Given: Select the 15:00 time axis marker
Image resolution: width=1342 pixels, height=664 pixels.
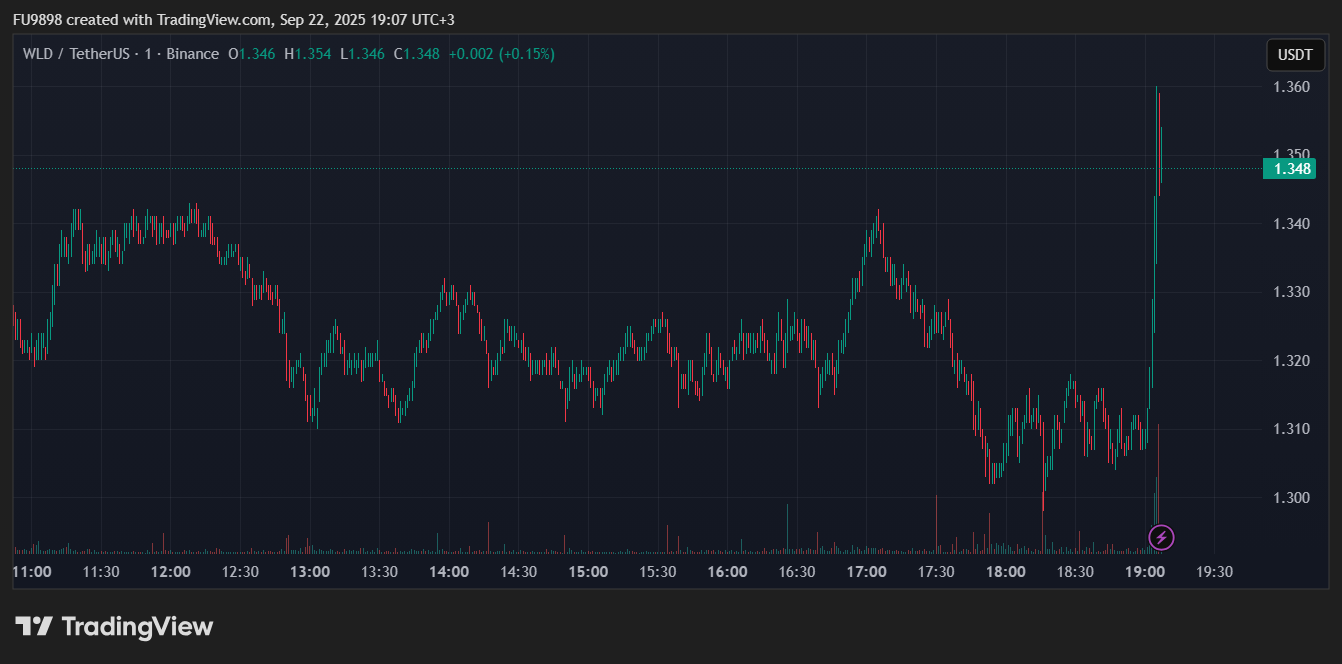Looking at the screenshot, I should pos(588,572).
